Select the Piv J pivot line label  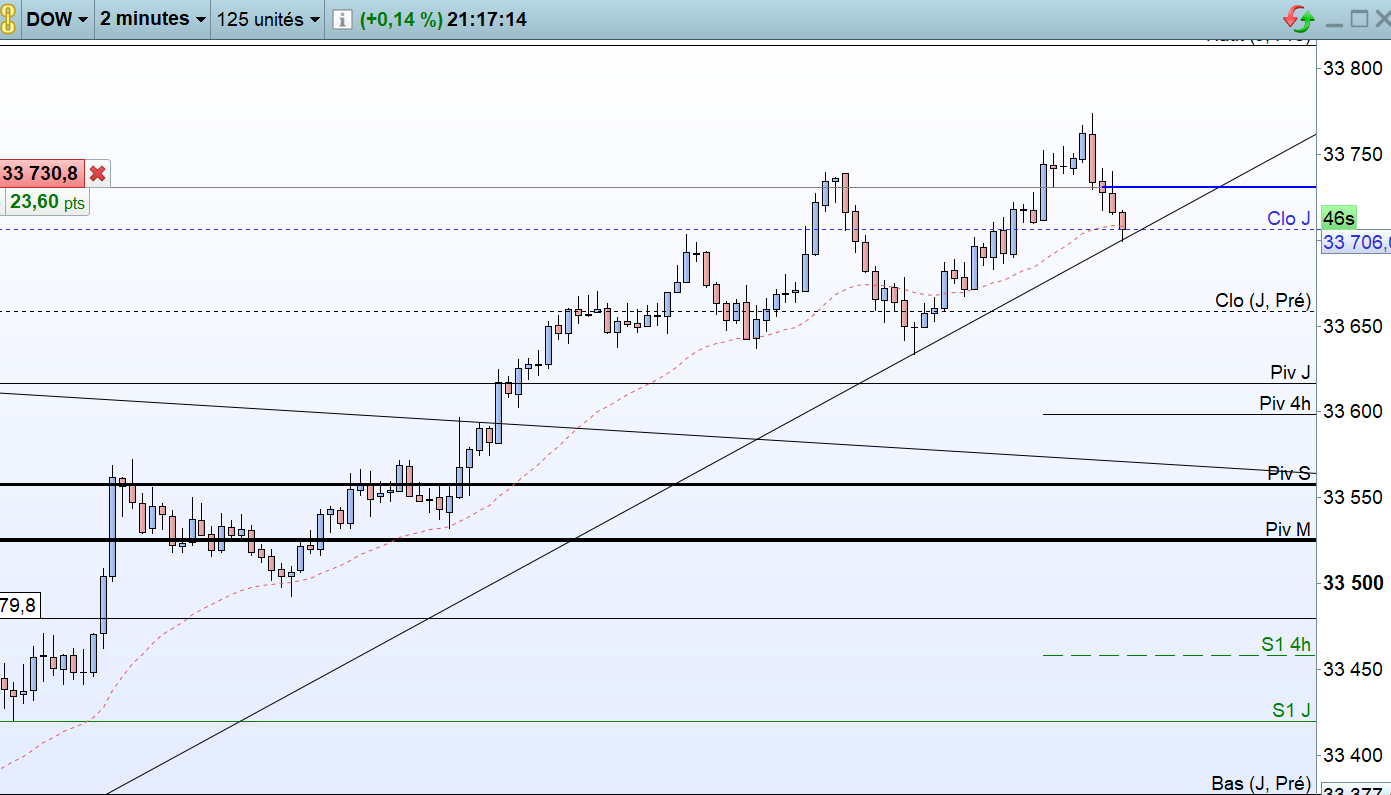(1290, 372)
